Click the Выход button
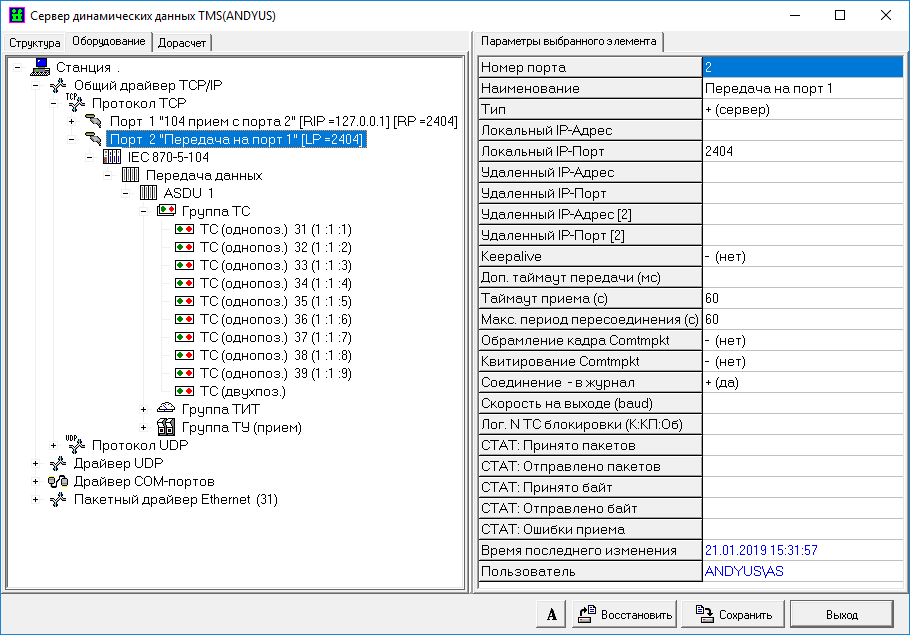Viewport: 910px width, 635px height. point(840,614)
